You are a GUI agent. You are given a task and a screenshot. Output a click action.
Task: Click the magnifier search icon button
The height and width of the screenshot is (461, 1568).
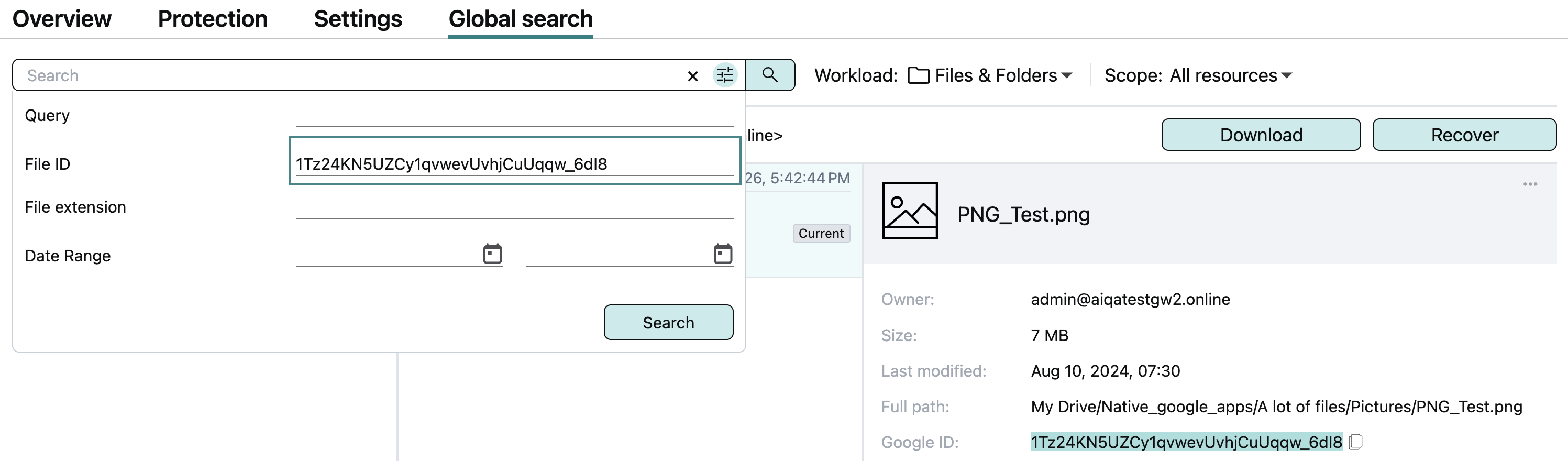[769, 75]
